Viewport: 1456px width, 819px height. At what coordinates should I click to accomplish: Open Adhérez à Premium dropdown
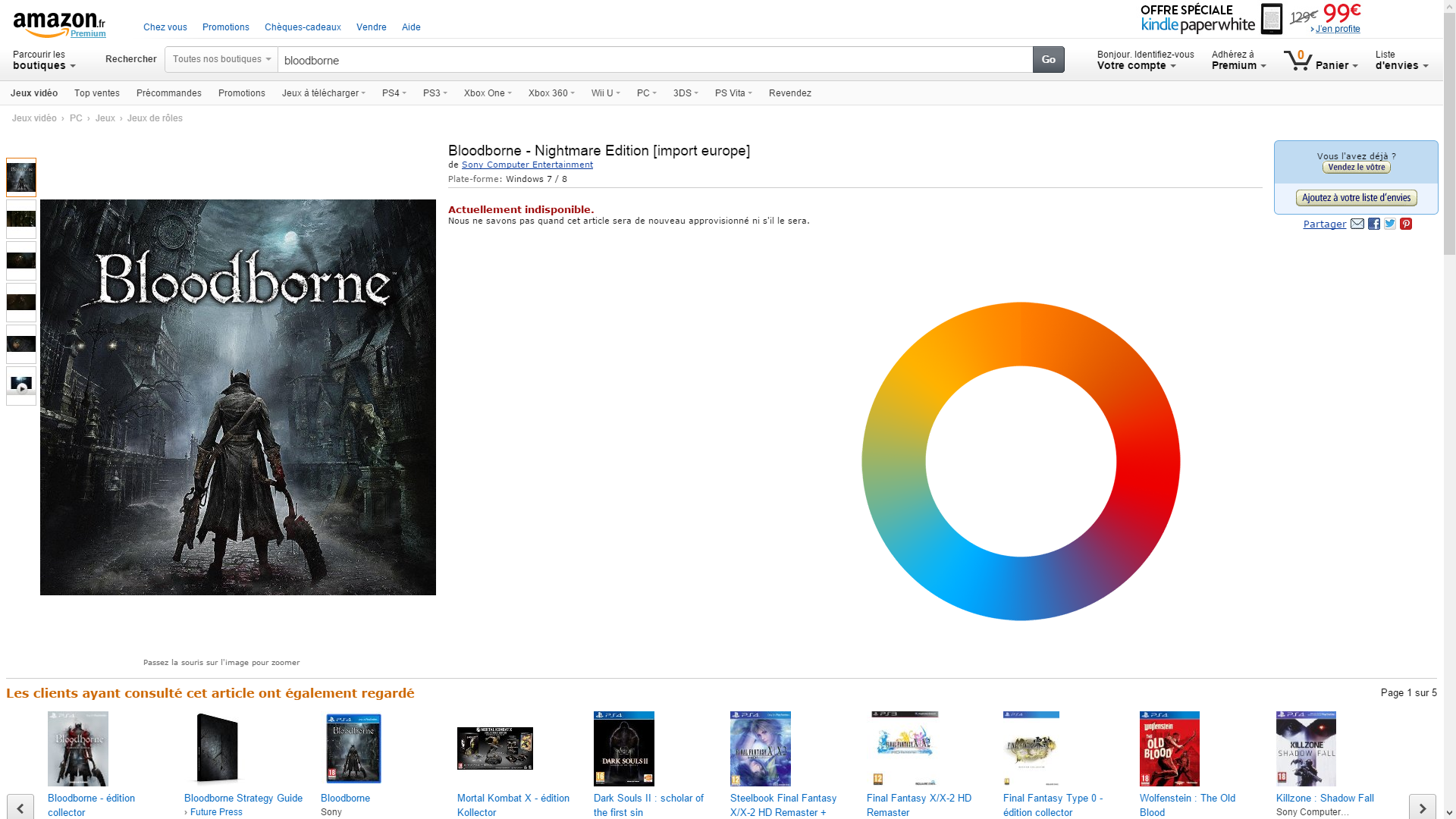[1238, 60]
